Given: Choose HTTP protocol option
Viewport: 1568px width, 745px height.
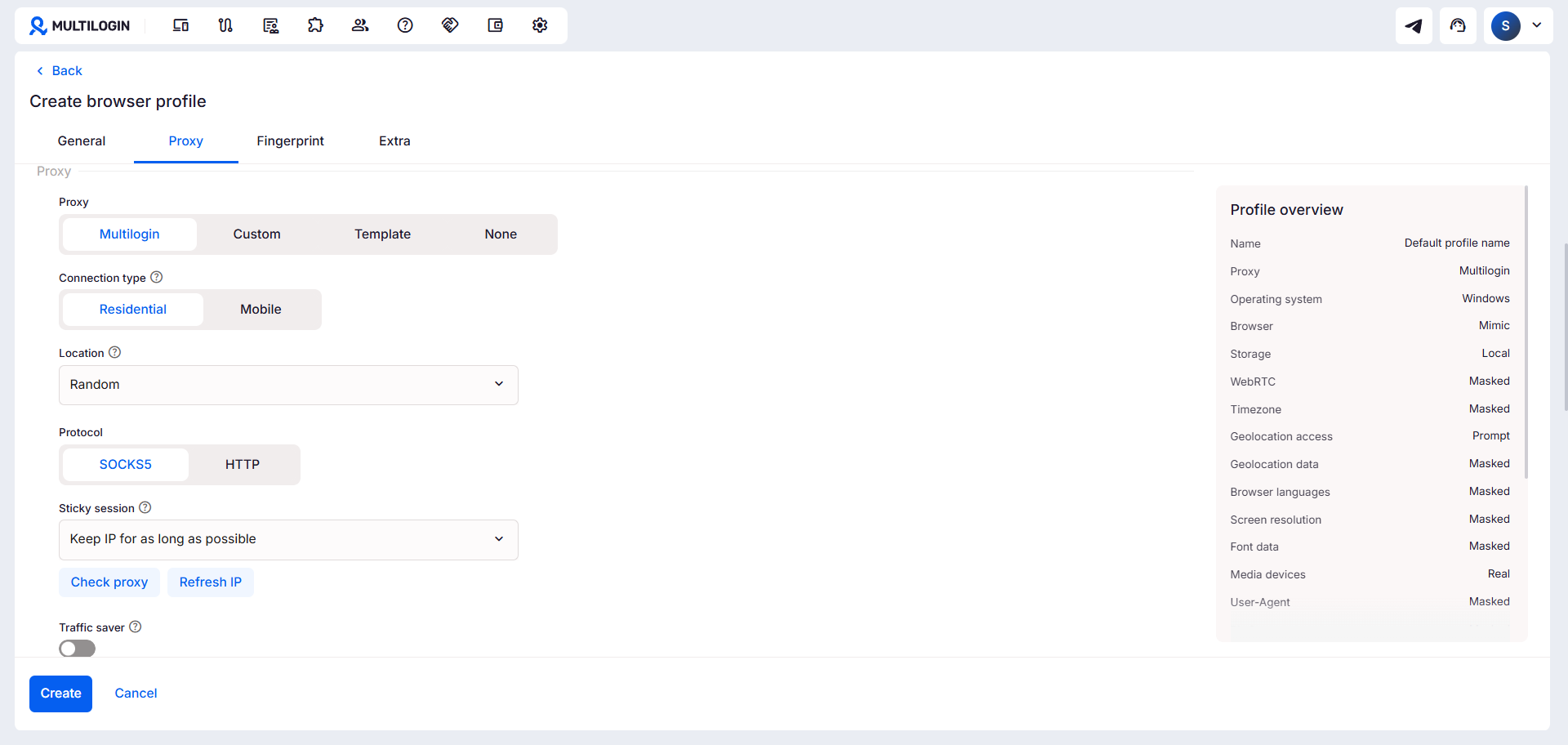Looking at the screenshot, I should pyautogui.click(x=243, y=465).
